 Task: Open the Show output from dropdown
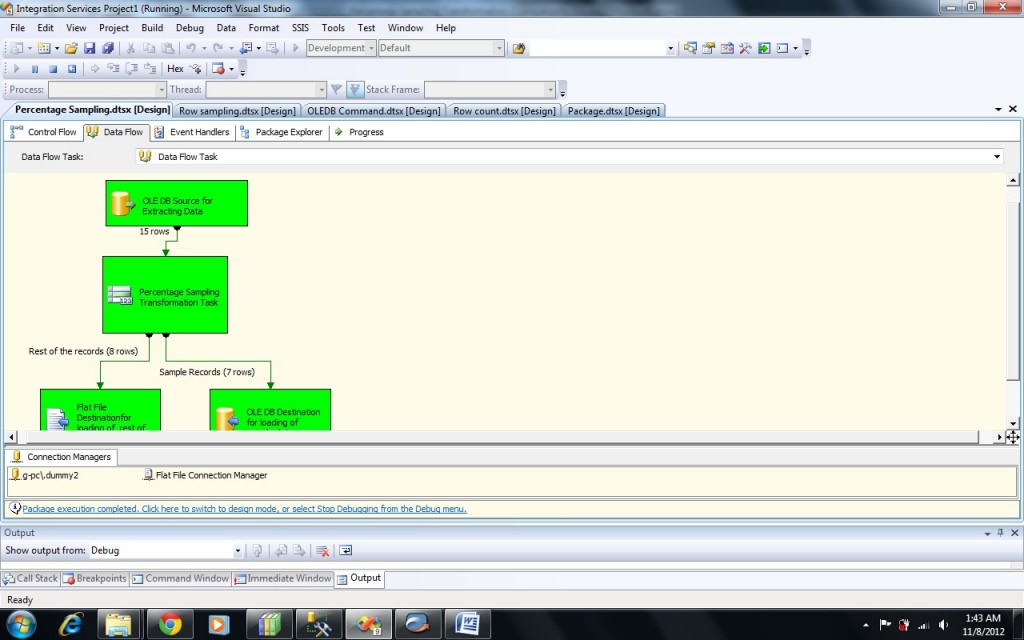[x=237, y=551]
